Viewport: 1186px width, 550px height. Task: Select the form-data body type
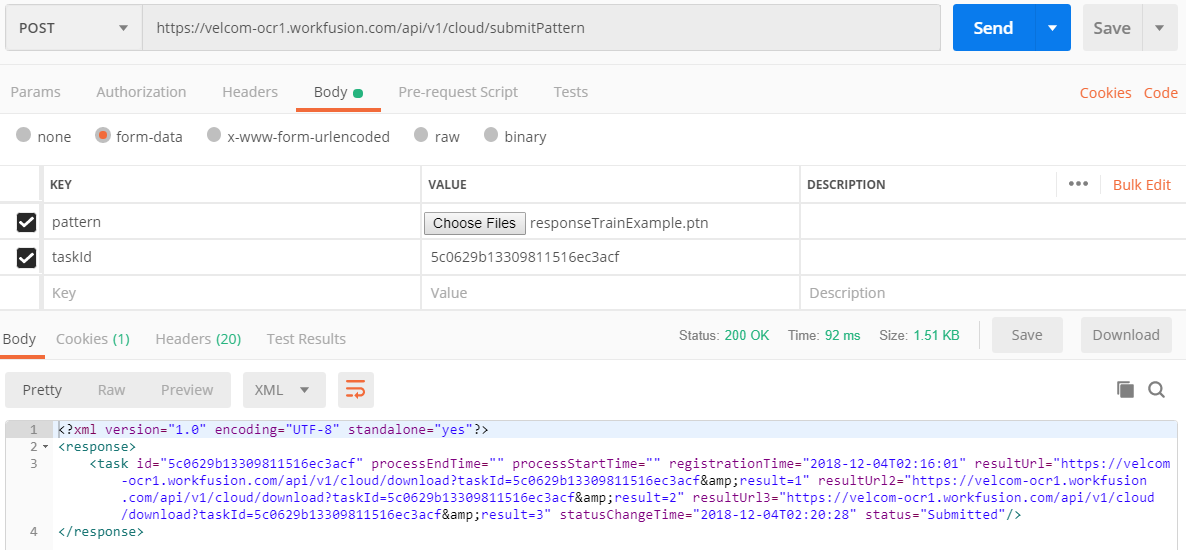pos(103,135)
